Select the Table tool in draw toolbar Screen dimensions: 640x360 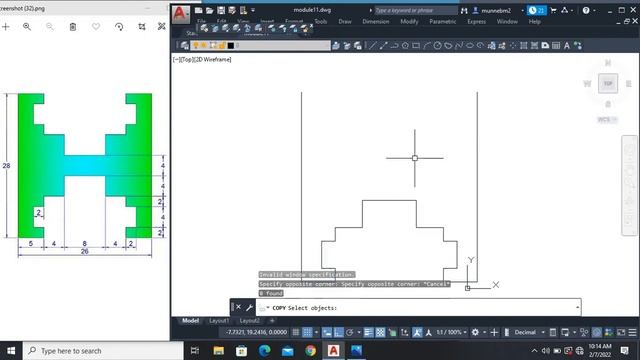pos(556,46)
